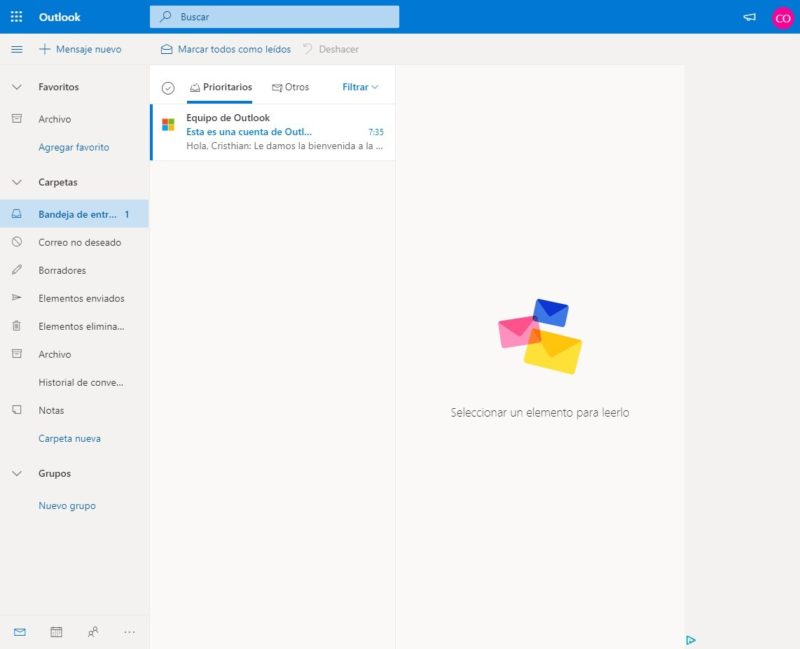Open the Calendar icon in bottom bar
Image resolution: width=800 pixels, height=649 pixels.
(56, 633)
